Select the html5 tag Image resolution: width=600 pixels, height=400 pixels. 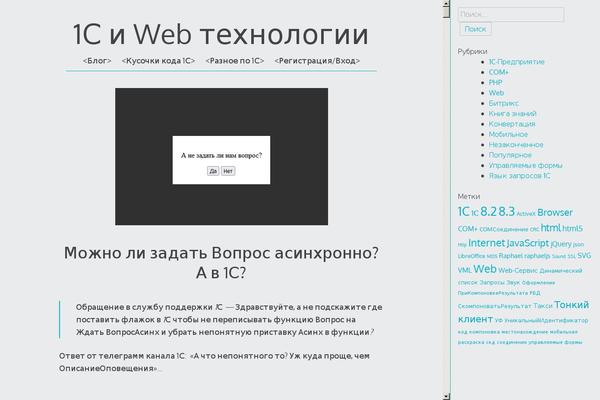click(x=572, y=229)
